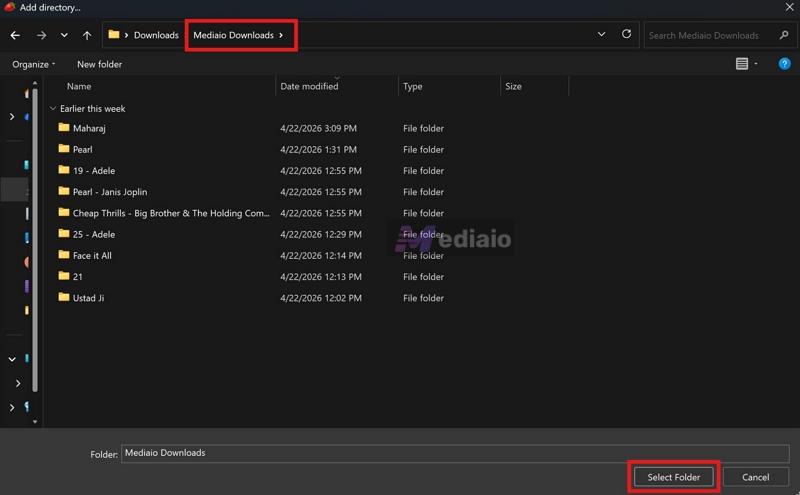Sort by the Name column header
The image size is (800, 495).
79,86
